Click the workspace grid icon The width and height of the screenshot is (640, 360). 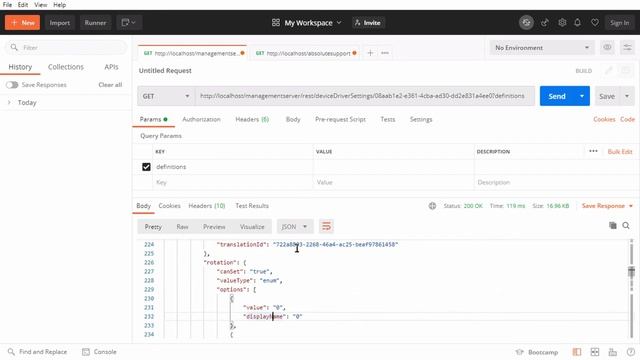pos(276,22)
